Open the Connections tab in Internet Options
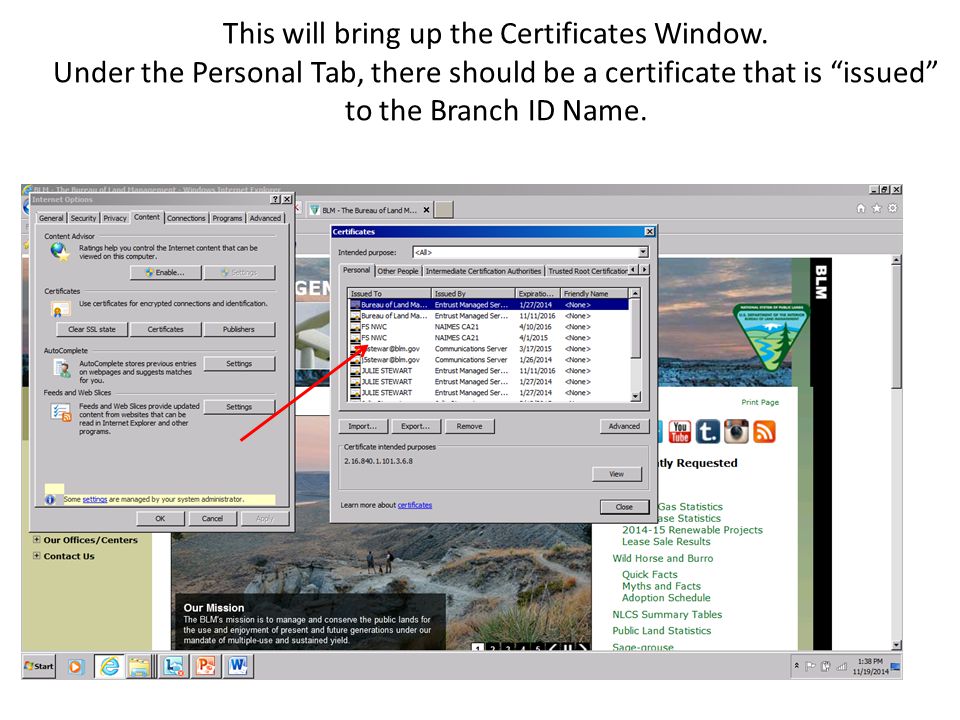 coord(186,218)
